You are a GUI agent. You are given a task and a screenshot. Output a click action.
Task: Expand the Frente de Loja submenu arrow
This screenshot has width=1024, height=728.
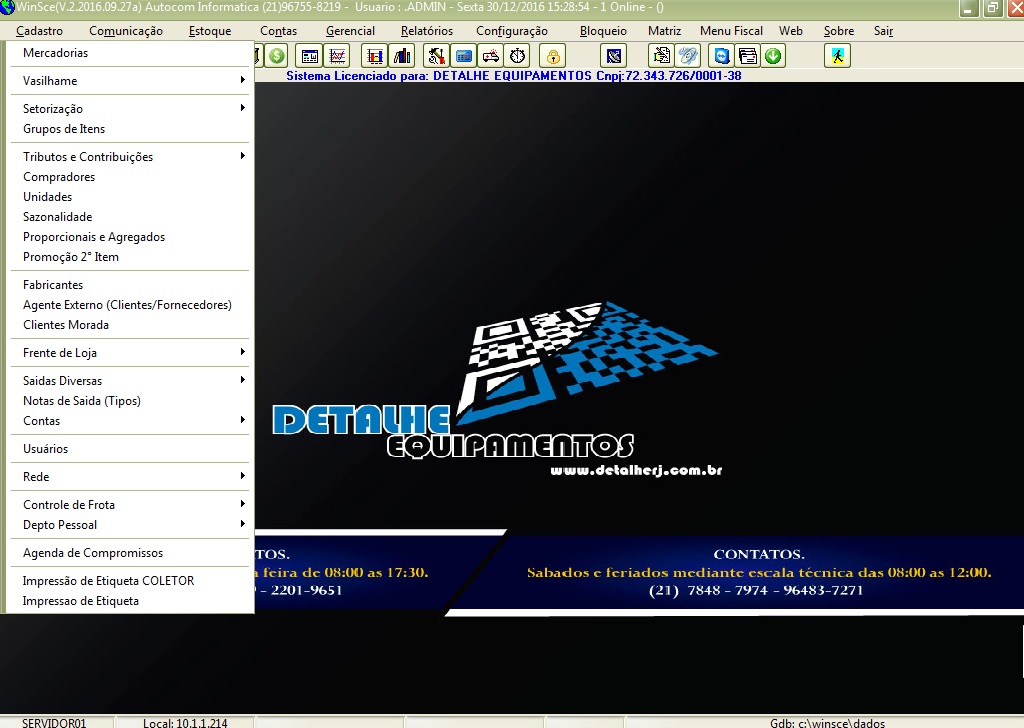pyautogui.click(x=242, y=352)
